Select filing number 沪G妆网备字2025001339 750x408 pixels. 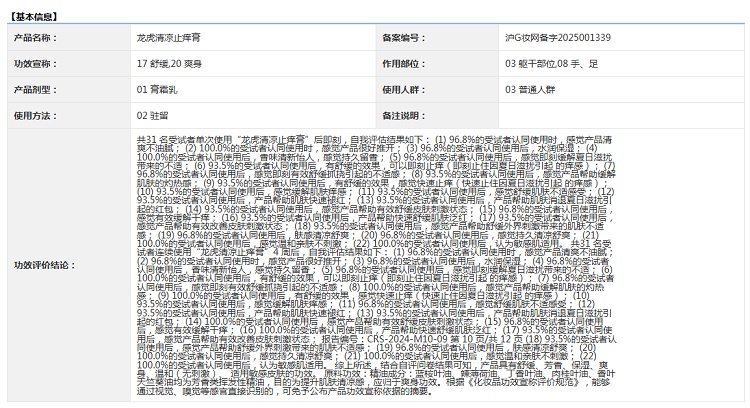558,38
